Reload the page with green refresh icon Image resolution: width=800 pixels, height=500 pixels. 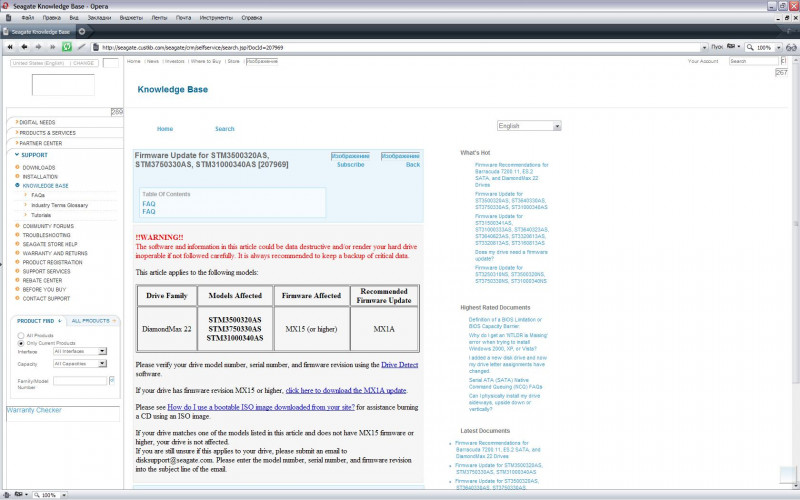(x=67, y=47)
